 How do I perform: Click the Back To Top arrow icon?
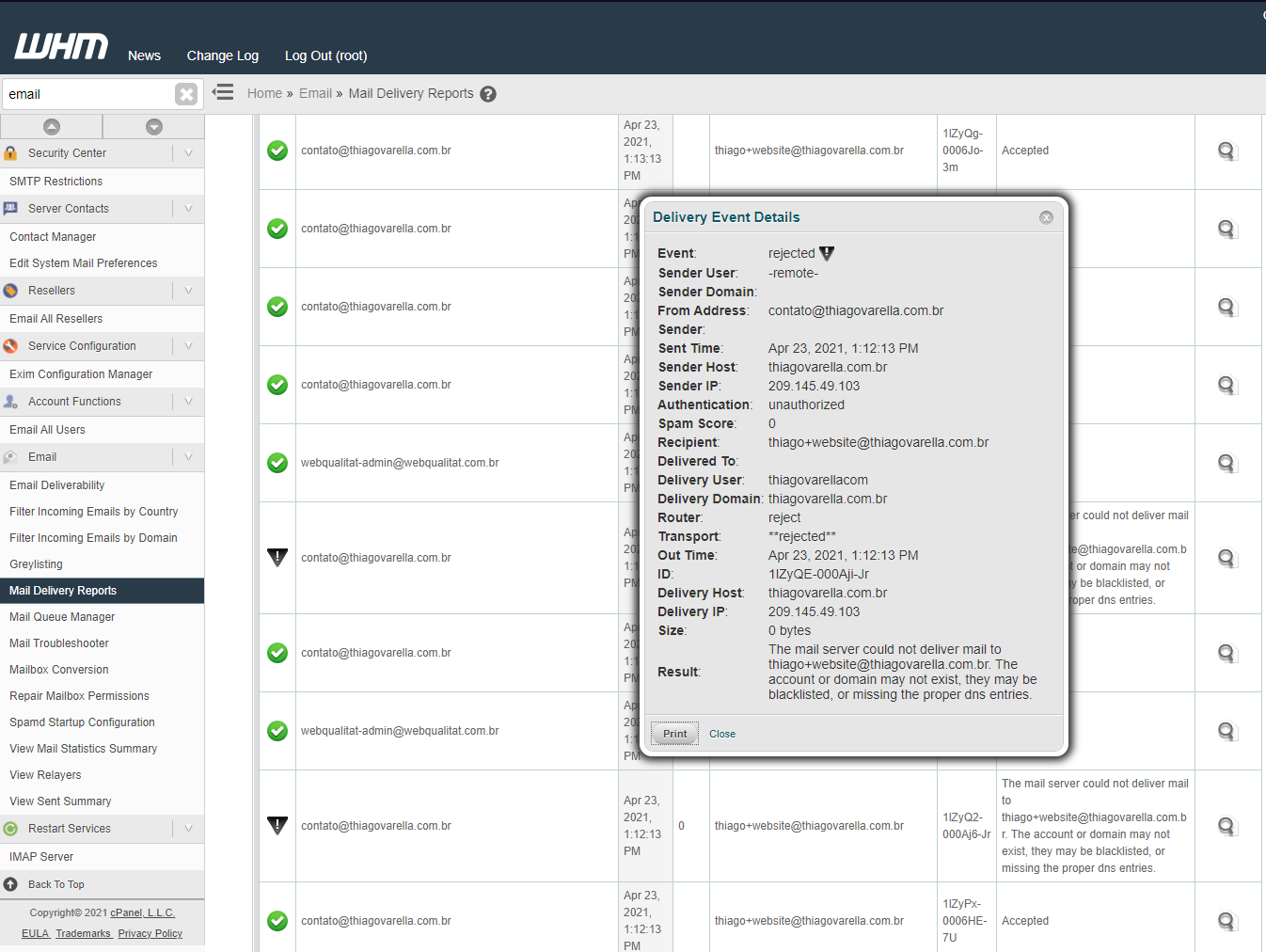pyautogui.click(x=10, y=884)
